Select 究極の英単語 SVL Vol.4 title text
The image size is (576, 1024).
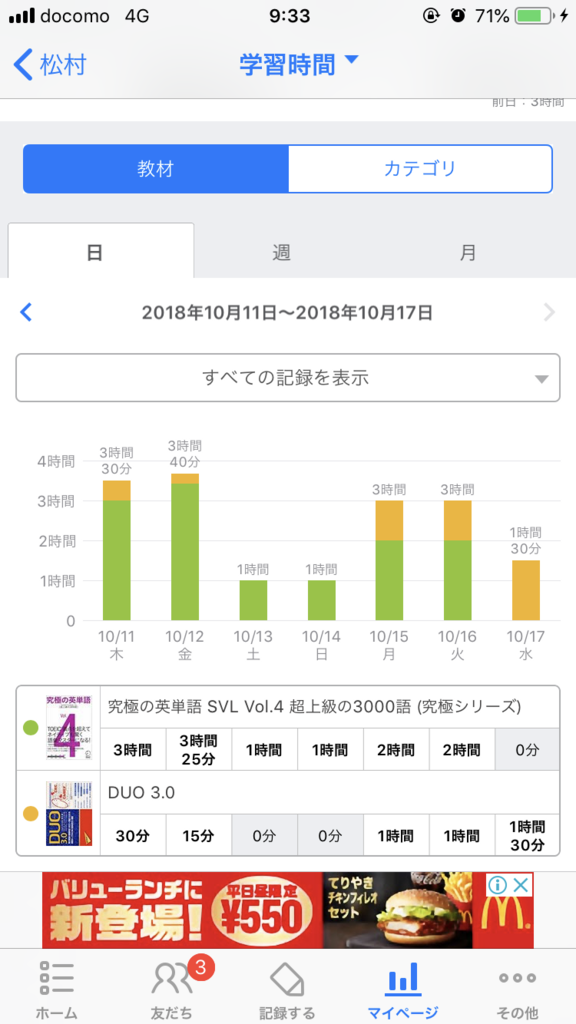[x=315, y=706]
